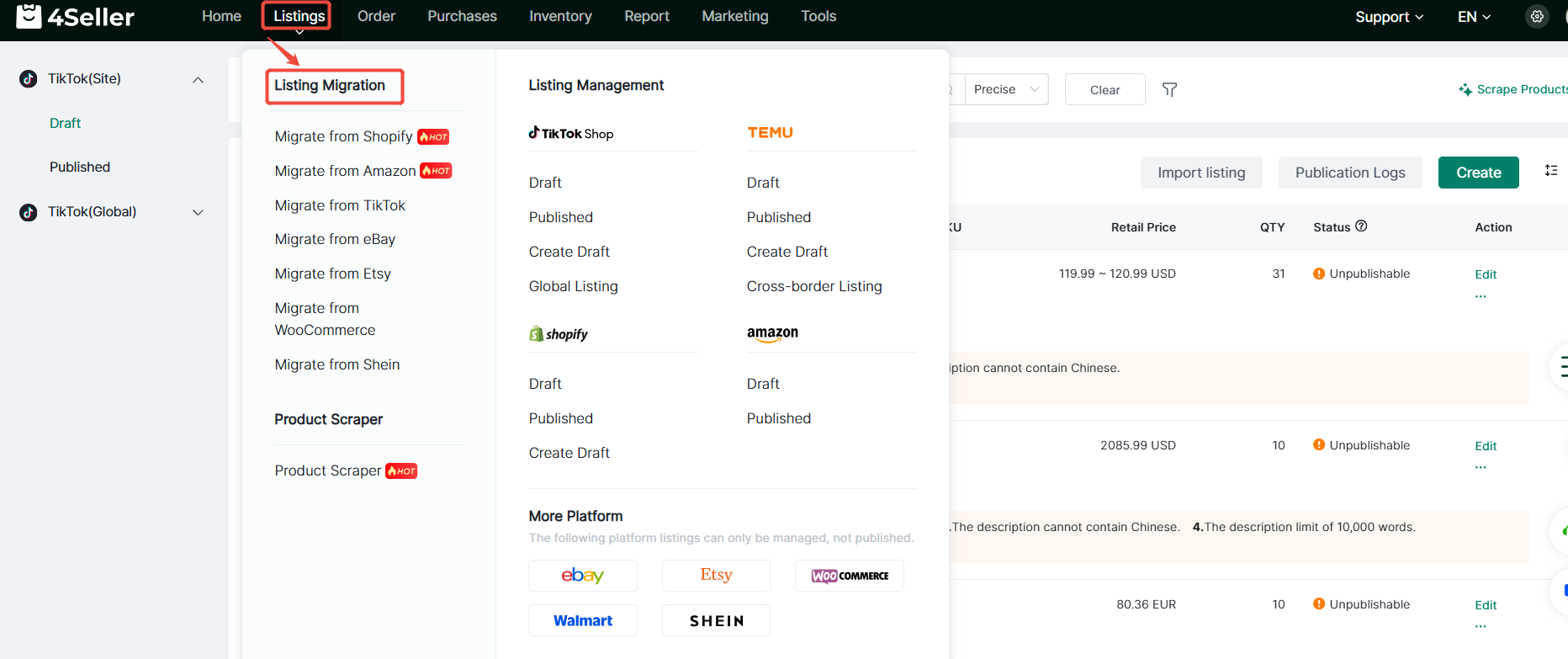Click the Scrape Products sparkle icon
The height and width of the screenshot is (659, 1568).
click(x=1465, y=89)
